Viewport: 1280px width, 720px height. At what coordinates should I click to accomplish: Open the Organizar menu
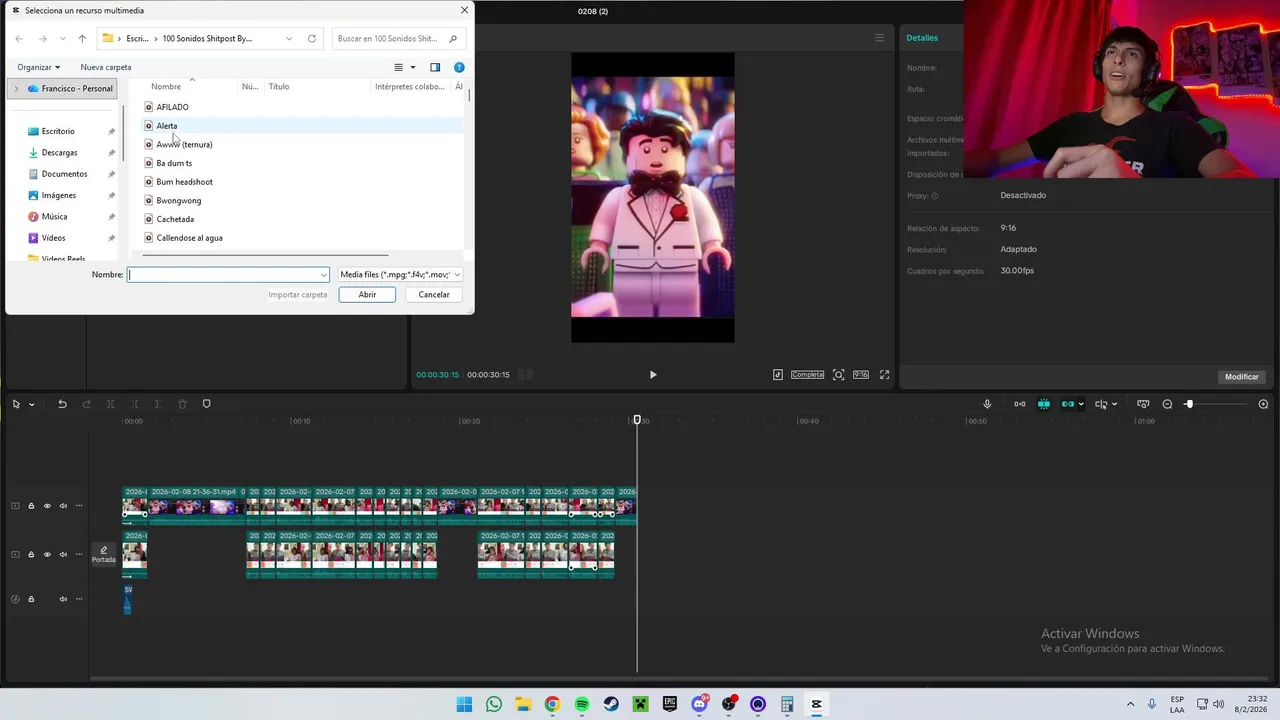tap(38, 67)
